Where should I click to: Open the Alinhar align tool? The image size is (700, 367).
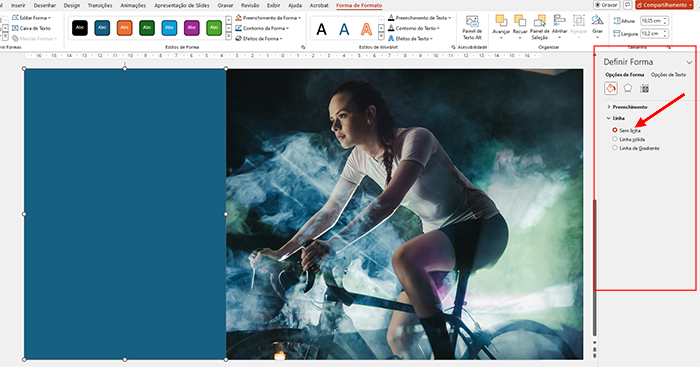559,27
